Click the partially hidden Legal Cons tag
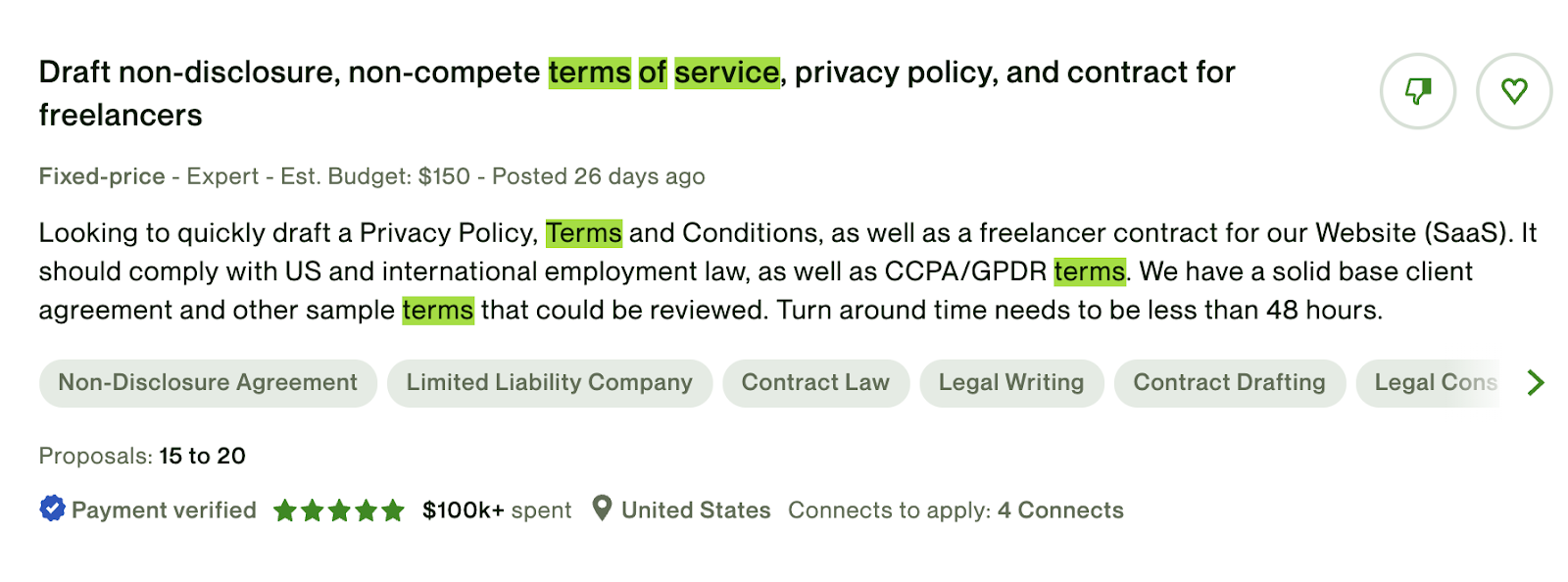Viewport: 1568px width, 582px height. 1431,383
